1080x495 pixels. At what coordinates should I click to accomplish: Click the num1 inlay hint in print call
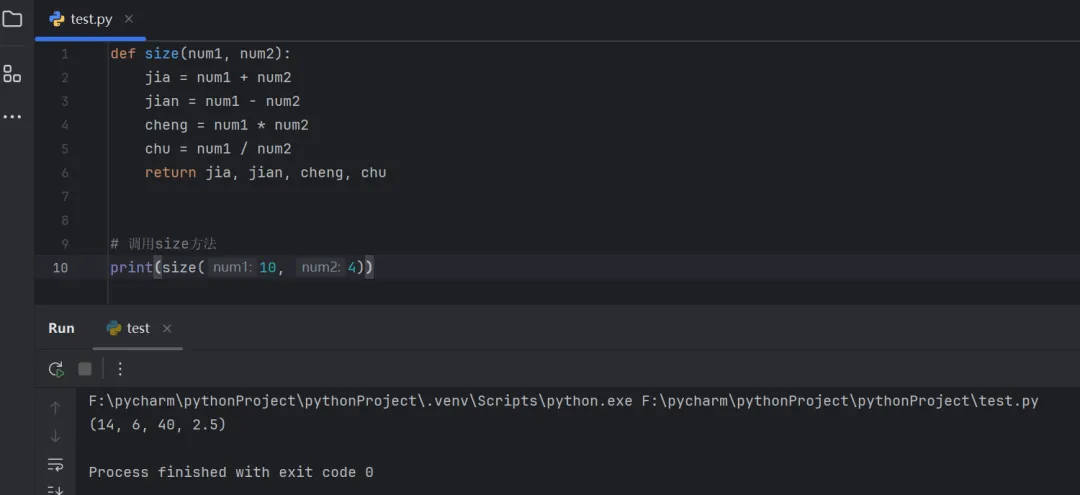coord(233,267)
